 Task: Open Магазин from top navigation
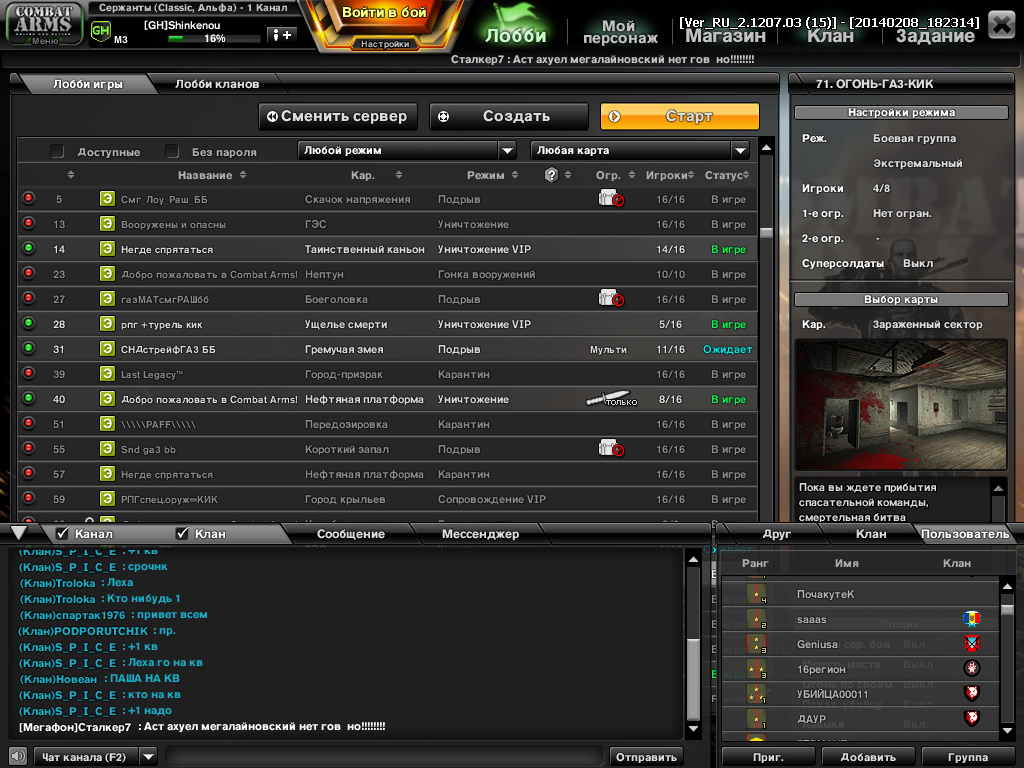[x=725, y=36]
